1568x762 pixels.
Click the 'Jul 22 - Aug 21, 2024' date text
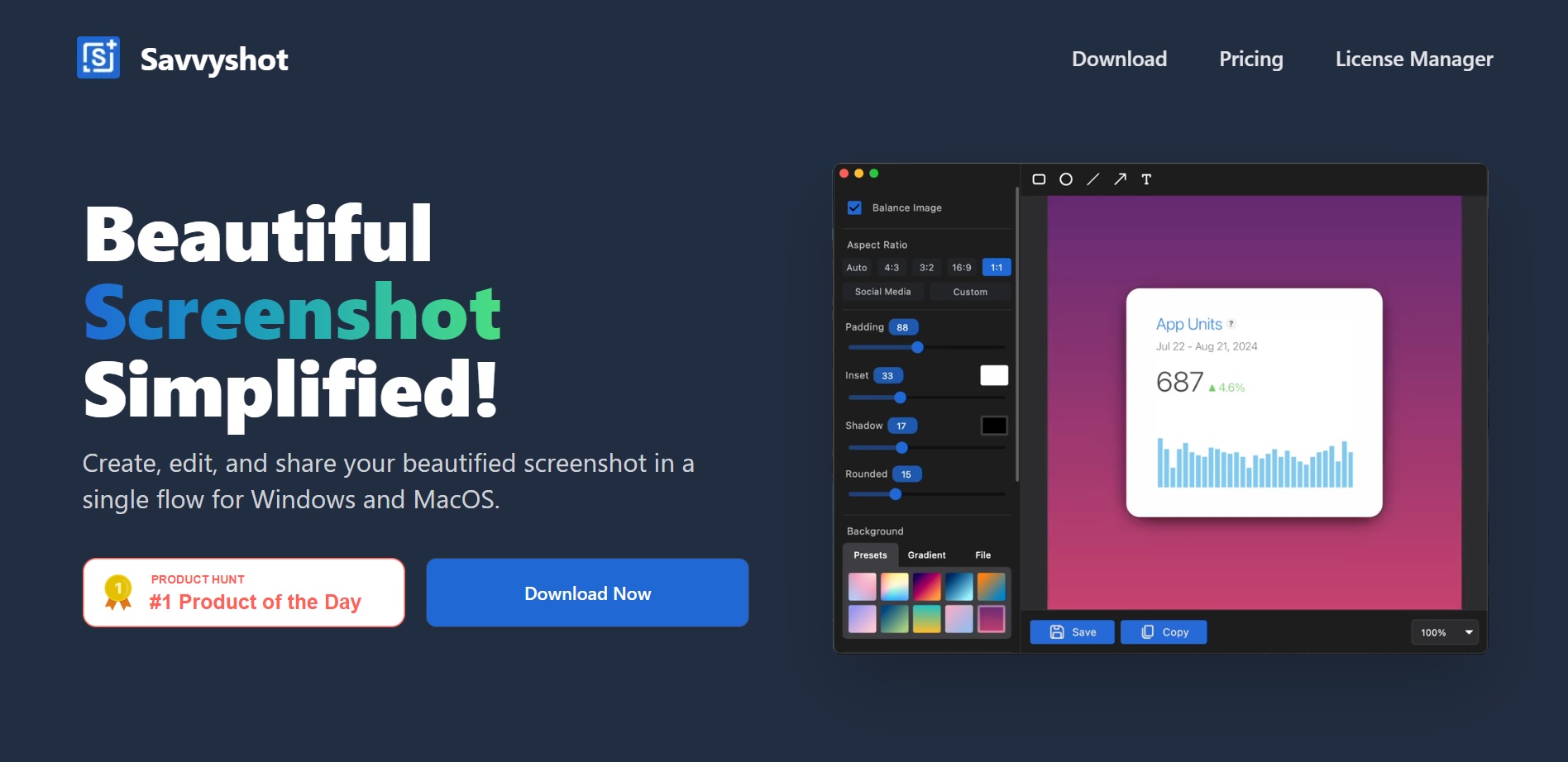click(x=1207, y=346)
